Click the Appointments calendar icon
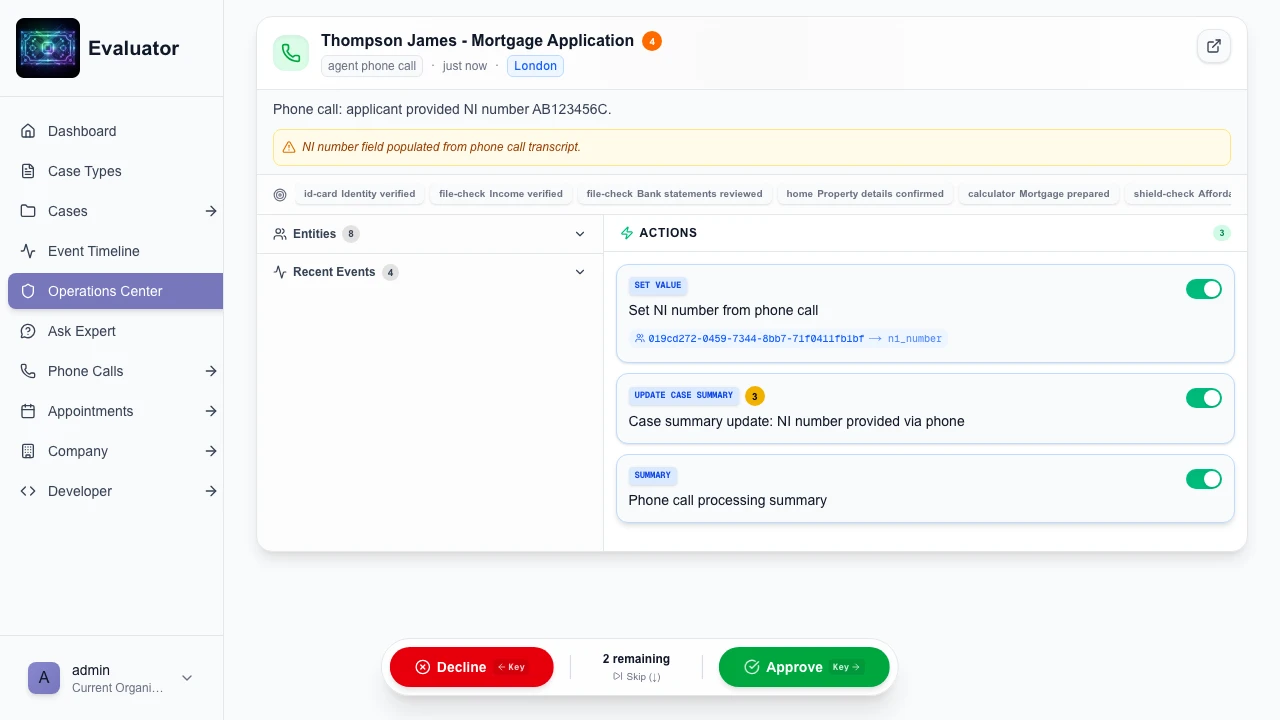The height and width of the screenshot is (720, 1280). [28, 411]
